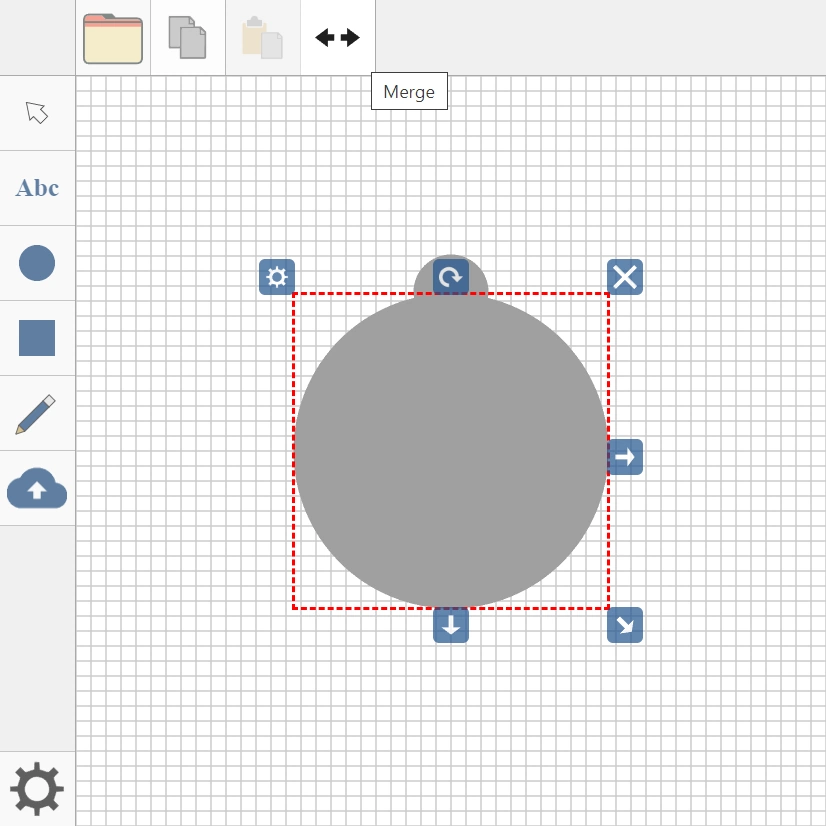The image size is (826, 826).
Task: Click the cloud upload icon
Action: (x=37, y=489)
